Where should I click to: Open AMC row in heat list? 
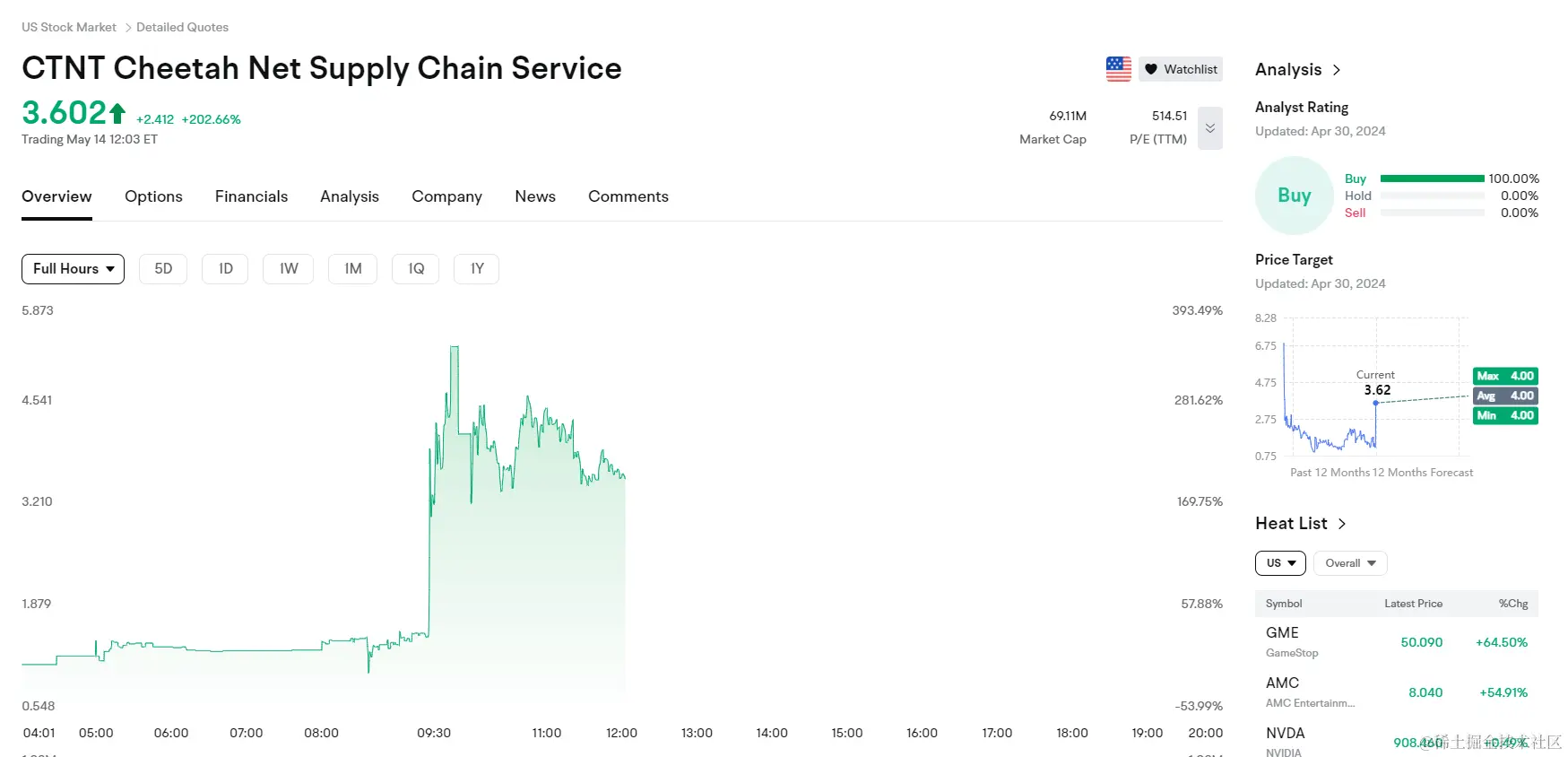[1397, 692]
